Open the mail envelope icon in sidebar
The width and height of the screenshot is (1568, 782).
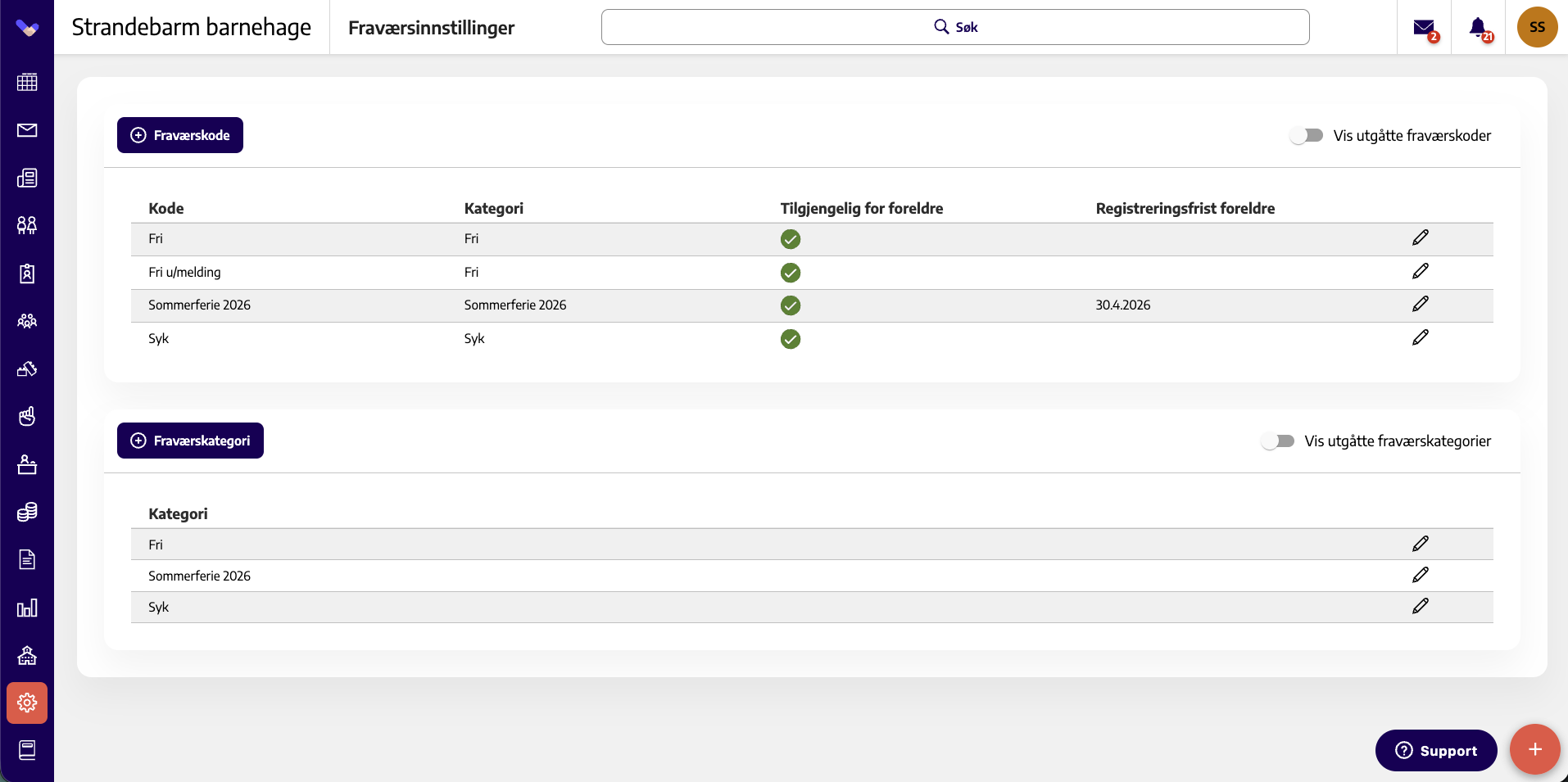pos(27,130)
